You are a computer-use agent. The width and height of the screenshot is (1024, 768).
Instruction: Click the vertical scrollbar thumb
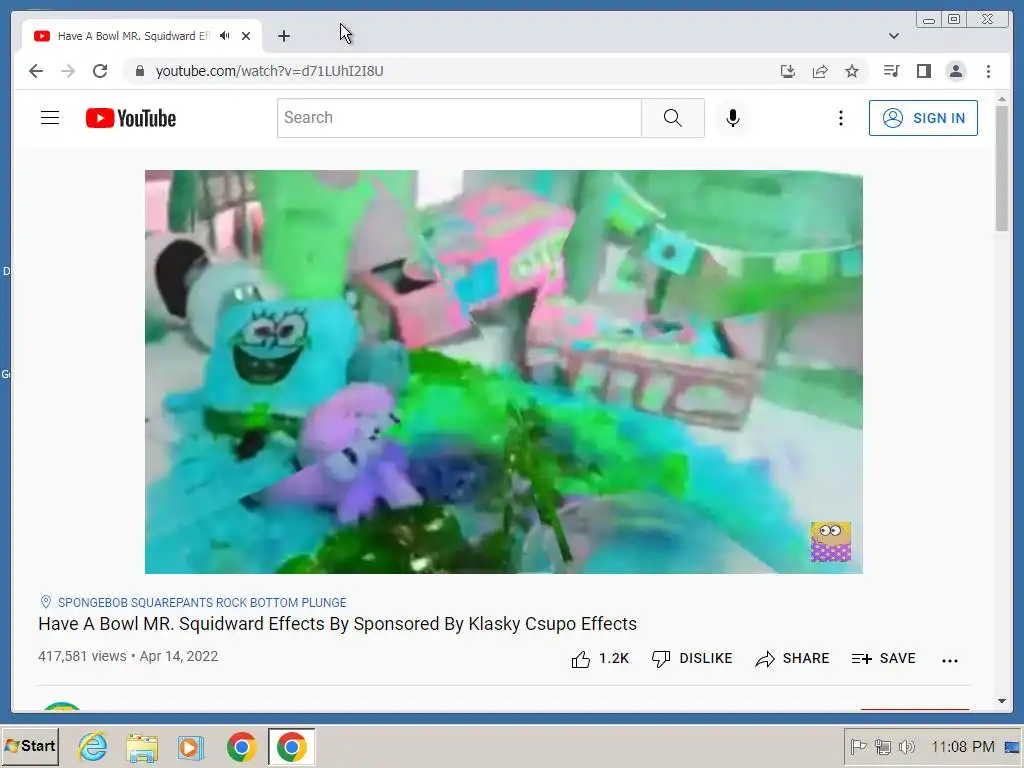point(1002,168)
